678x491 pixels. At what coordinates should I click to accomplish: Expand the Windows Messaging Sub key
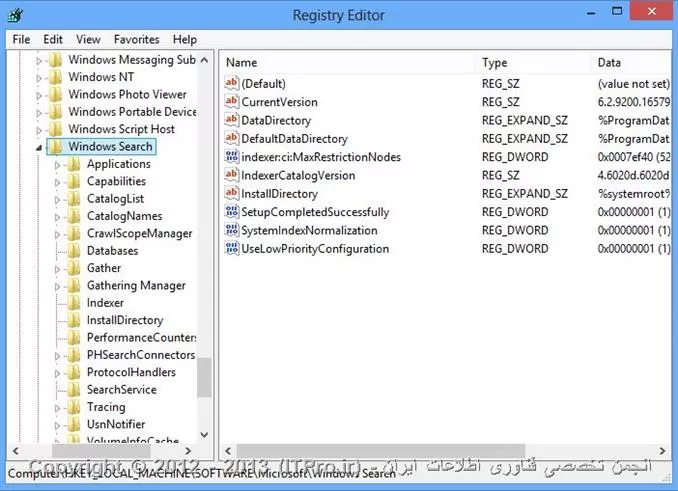(39, 61)
